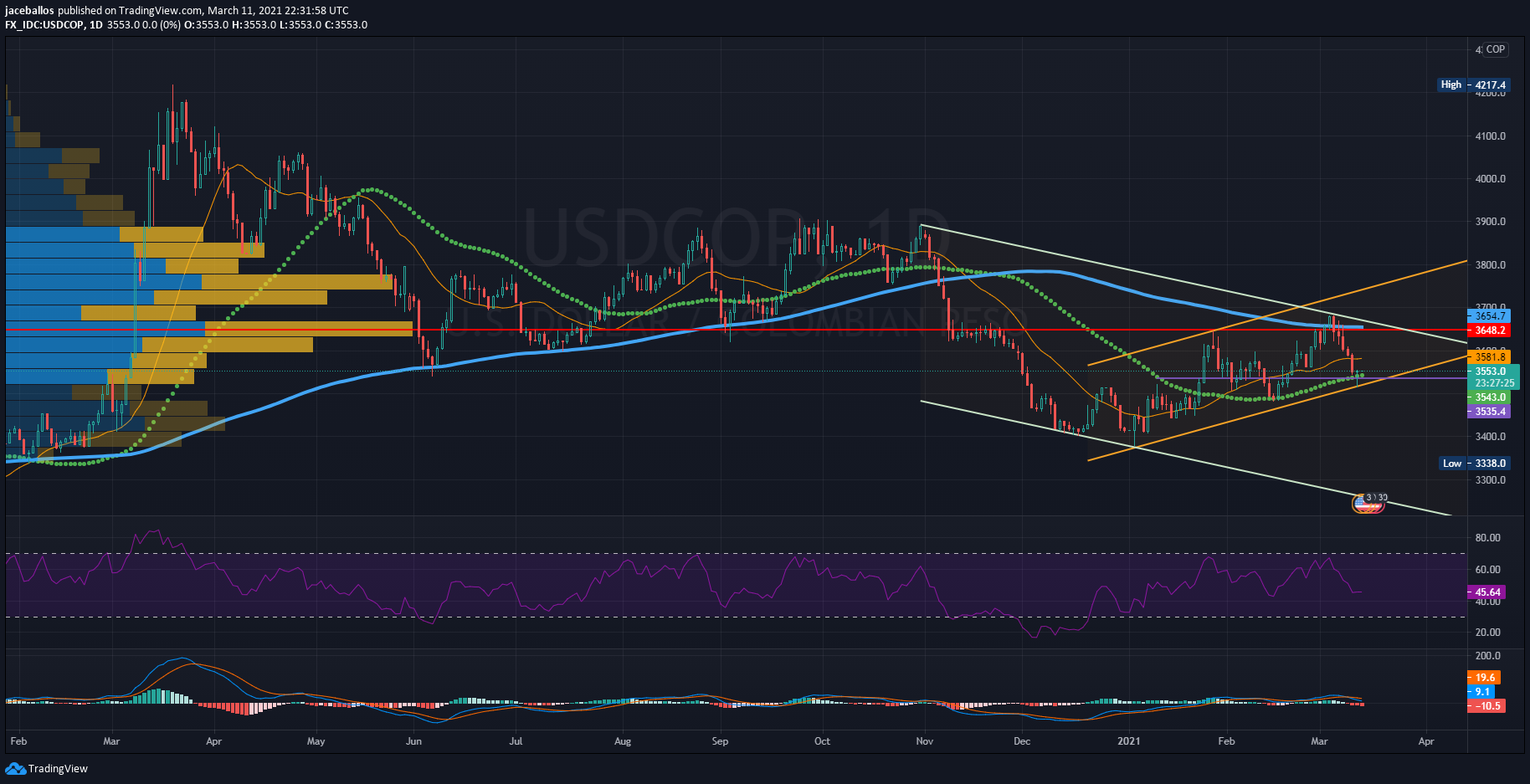1530x784 pixels.
Task: Select the orange 3581.8 price label
Action: point(1490,356)
